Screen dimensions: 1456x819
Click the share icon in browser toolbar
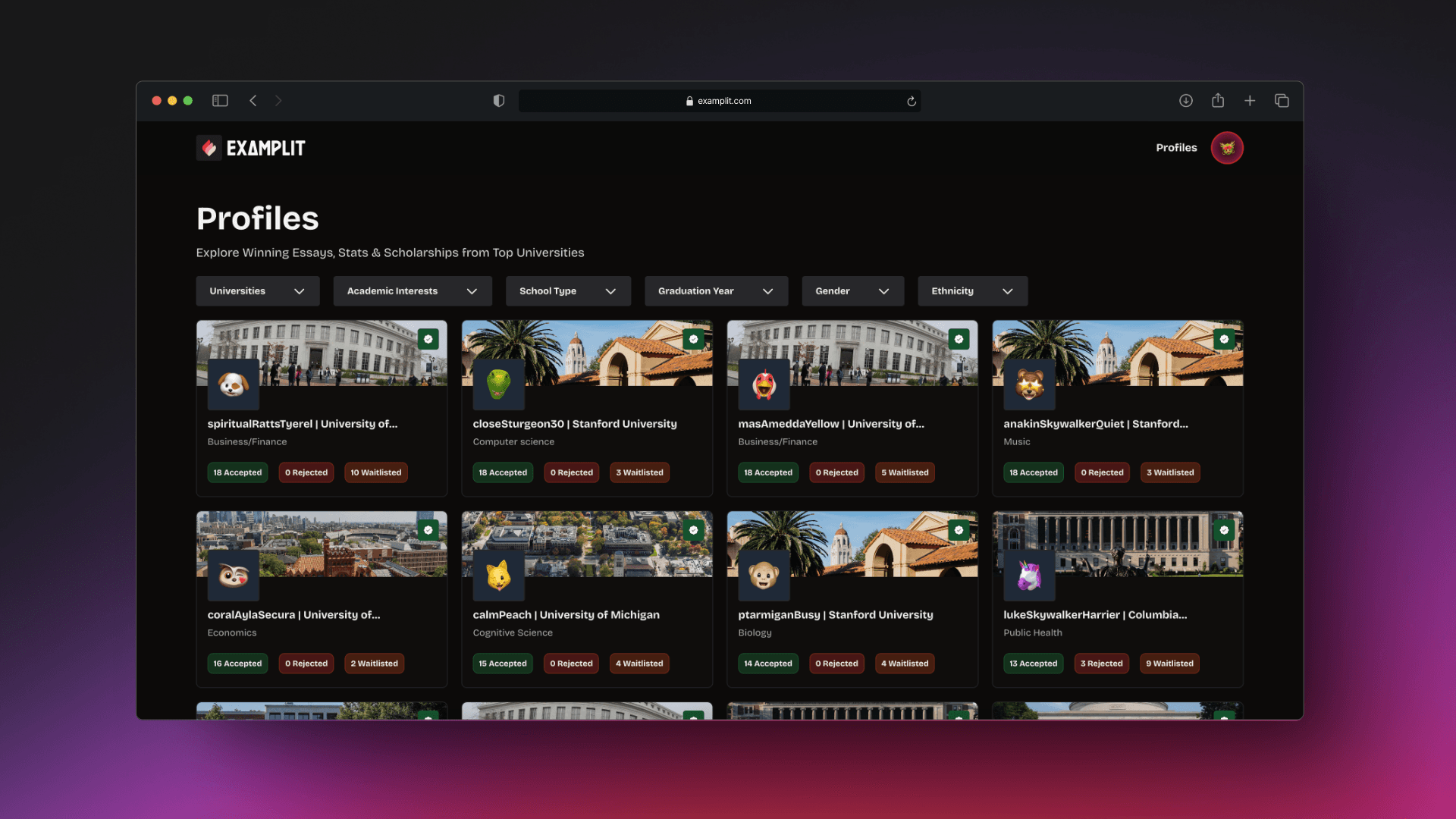1218,101
